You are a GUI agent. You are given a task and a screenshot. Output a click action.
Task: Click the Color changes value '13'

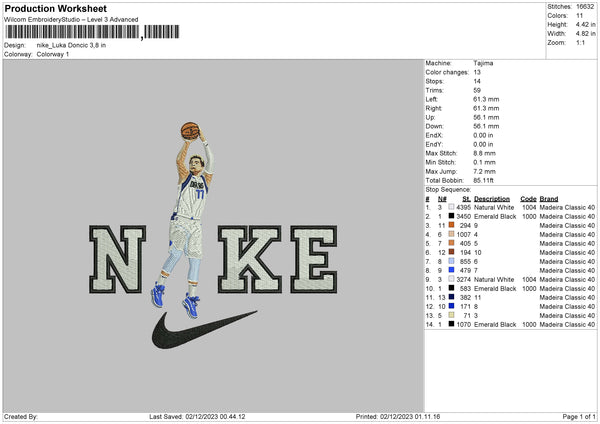[x=477, y=72]
